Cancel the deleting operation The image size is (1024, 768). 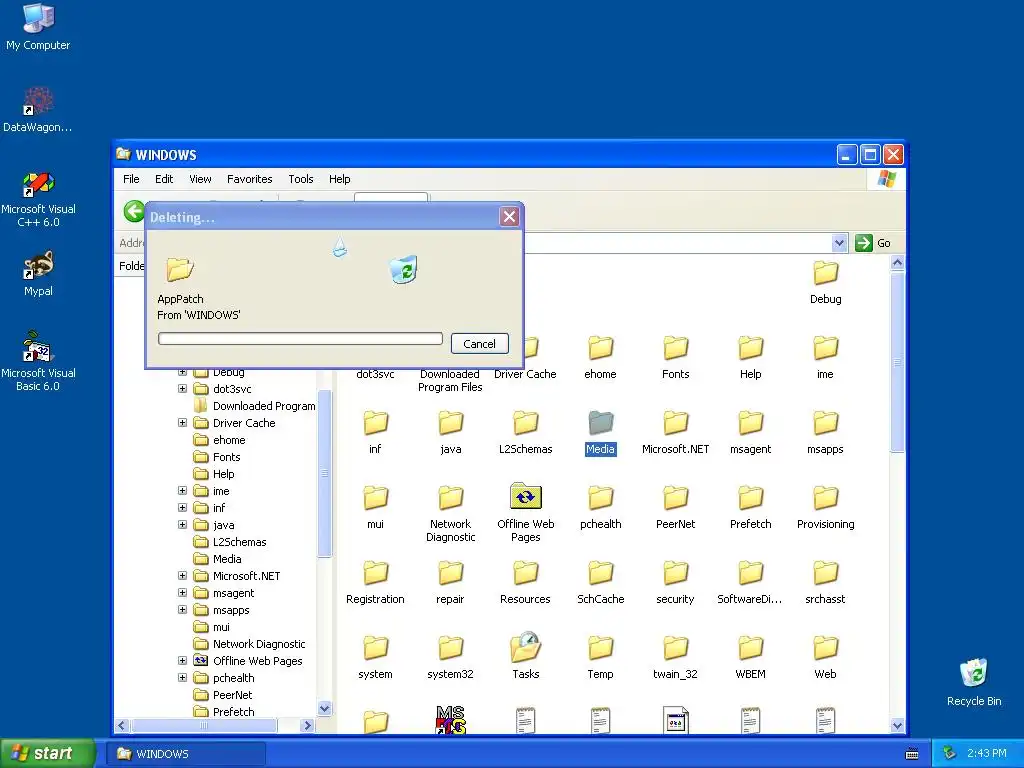(479, 344)
